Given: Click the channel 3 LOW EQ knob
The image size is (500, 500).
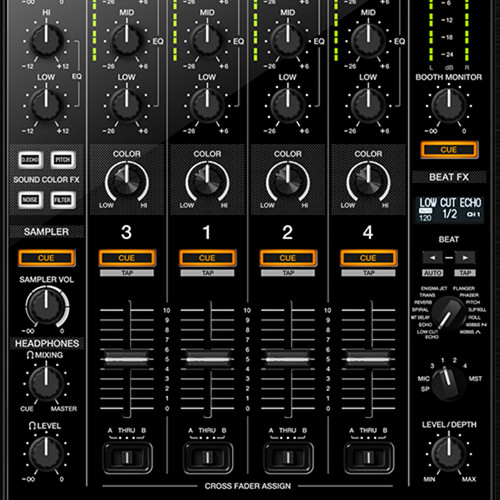Looking at the screenshot, I should 127,105.
